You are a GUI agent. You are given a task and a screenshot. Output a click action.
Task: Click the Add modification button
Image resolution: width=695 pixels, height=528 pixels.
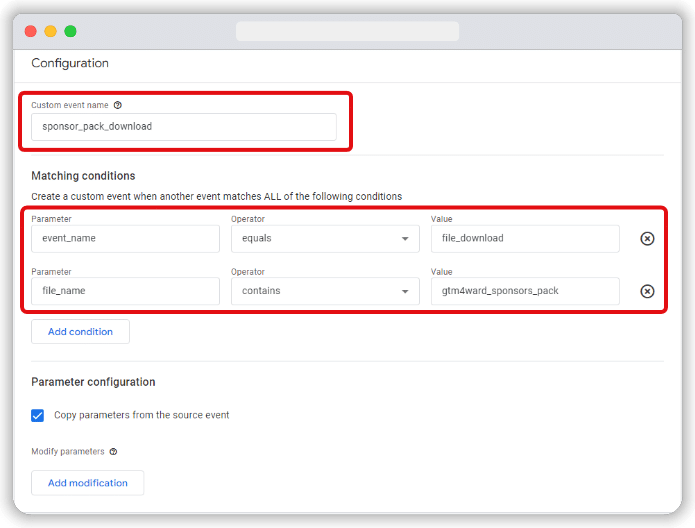(x=88, y=483)
